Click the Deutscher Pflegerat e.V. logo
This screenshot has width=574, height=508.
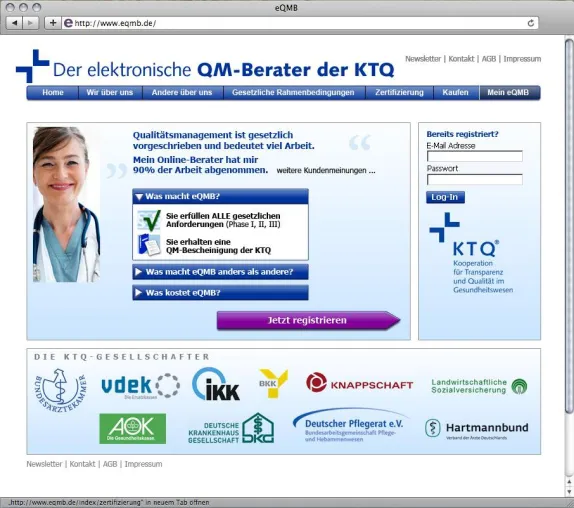pos(351,425)
